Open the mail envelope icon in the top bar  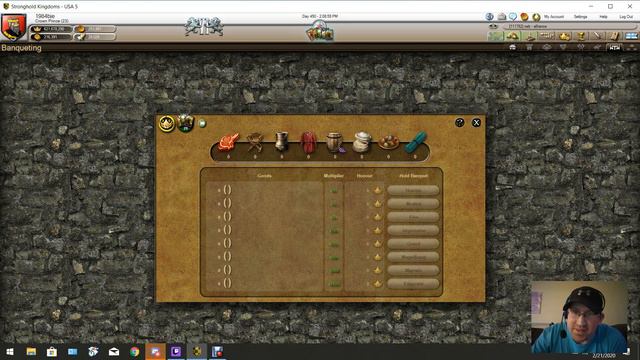click(x=502, y=17)
